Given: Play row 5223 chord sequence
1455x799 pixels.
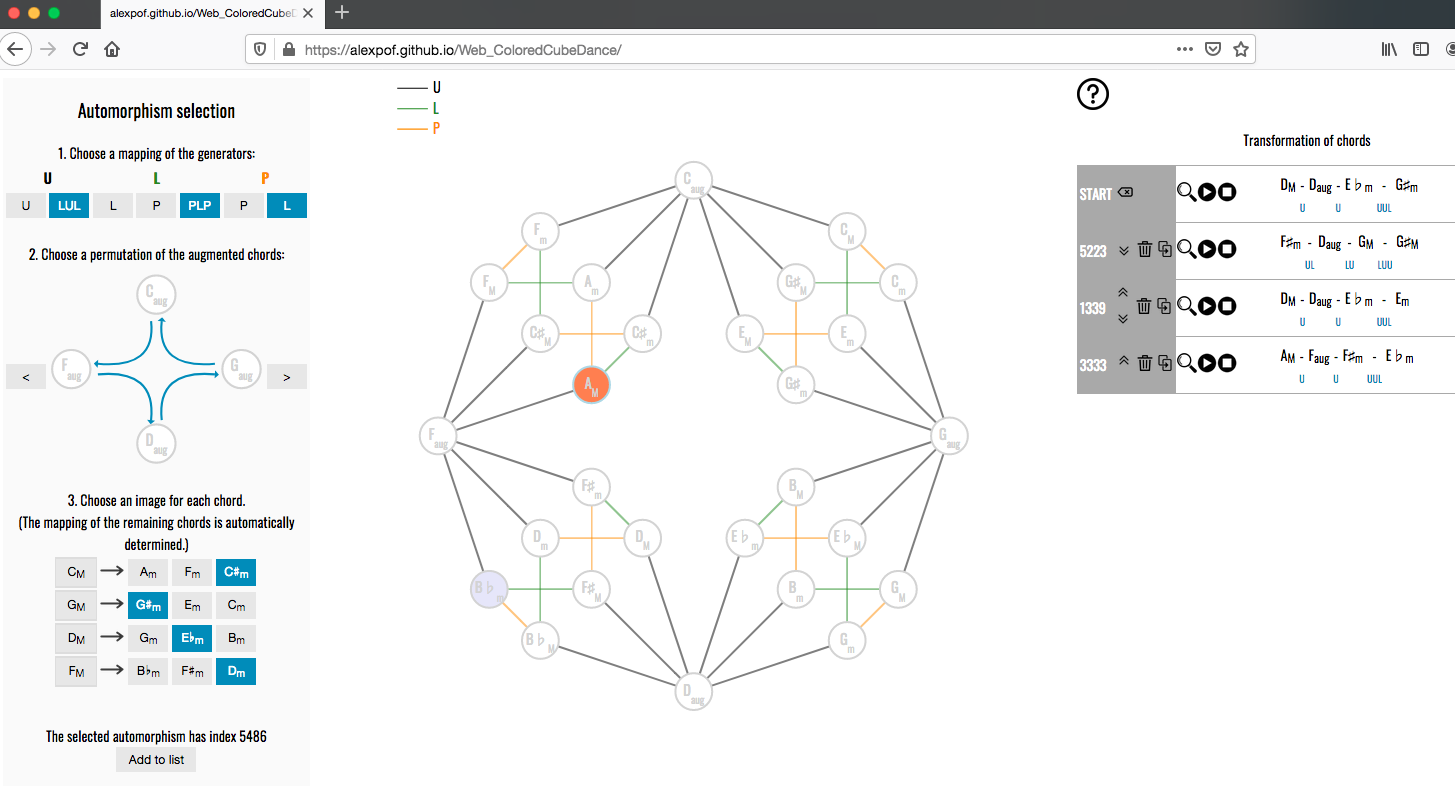Looking at the screenshot, I should pos(1207,249).
